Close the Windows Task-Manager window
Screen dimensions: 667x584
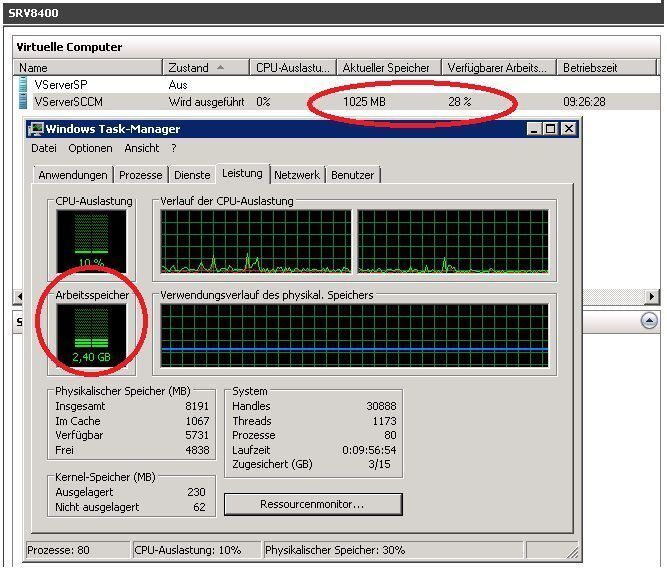point(569,128)
